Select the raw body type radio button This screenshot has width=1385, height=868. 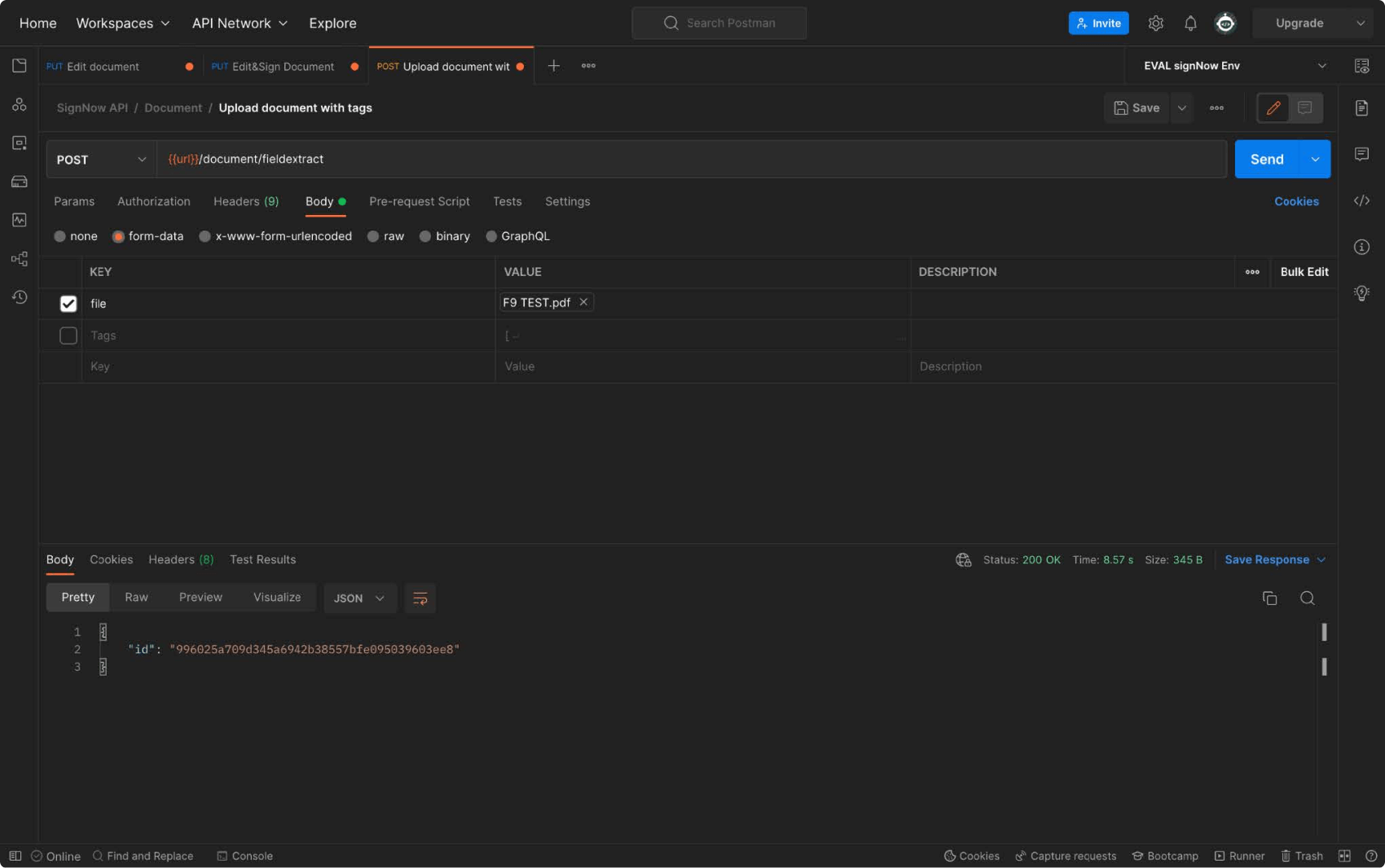click(373, 236)
